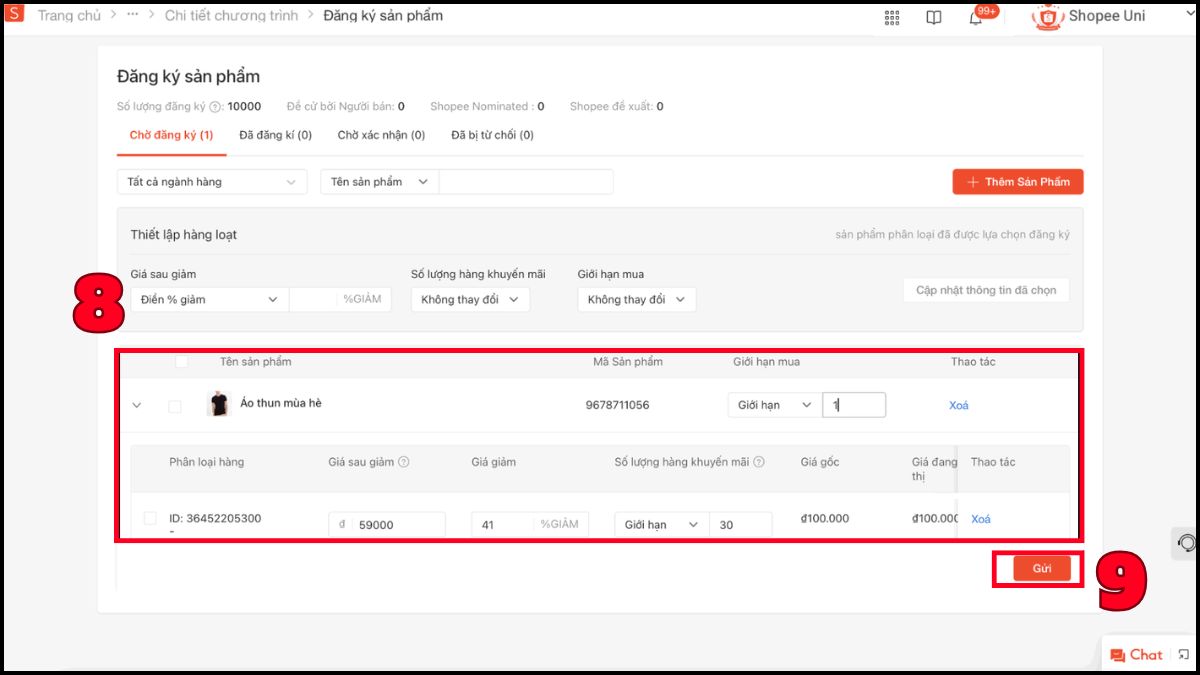Screen dimensions: 1200x675
Task: Collapse the Áo thun mùa hè row chevron
Action: [137, 406]
